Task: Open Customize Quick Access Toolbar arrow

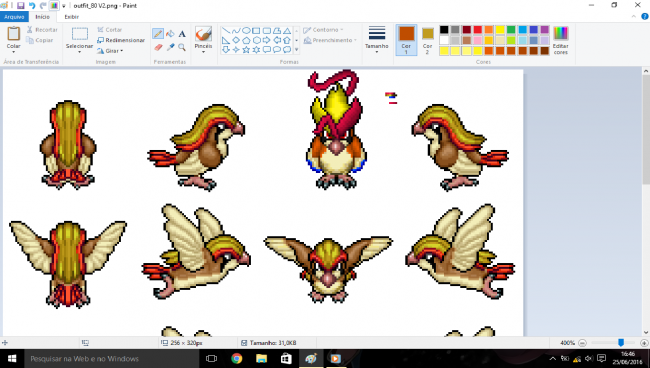Action: 64,6
